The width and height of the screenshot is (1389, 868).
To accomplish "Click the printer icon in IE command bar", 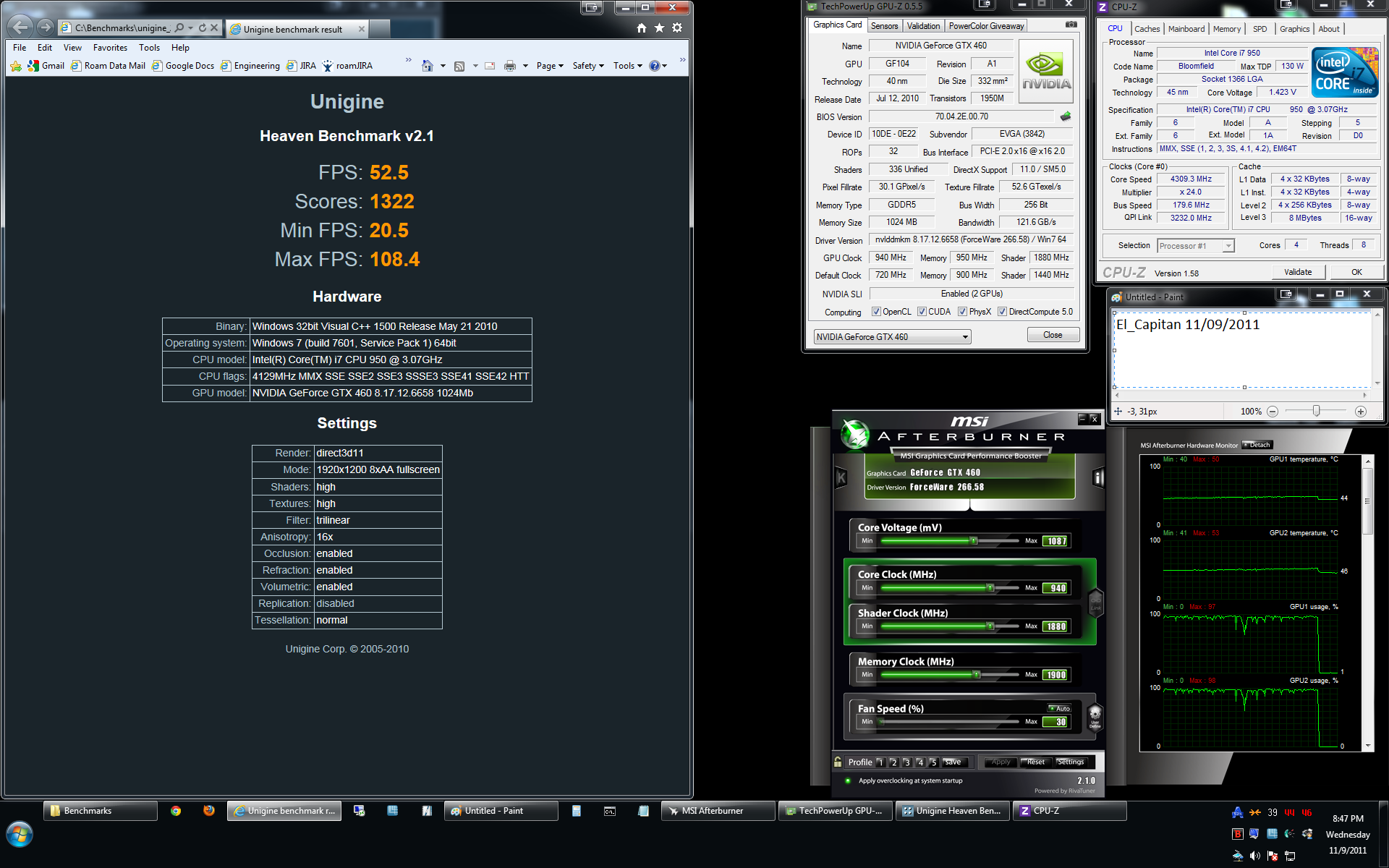I will [509, 66].
